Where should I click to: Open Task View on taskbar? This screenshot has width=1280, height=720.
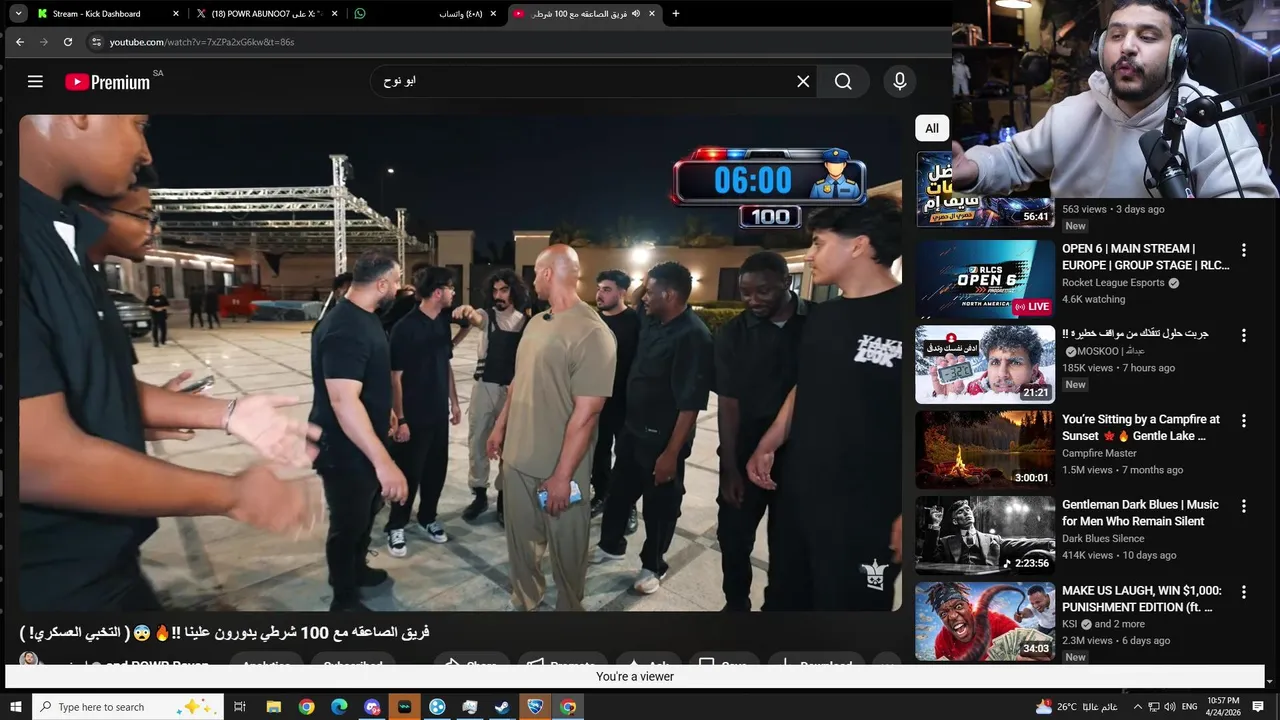coord(240,707)
